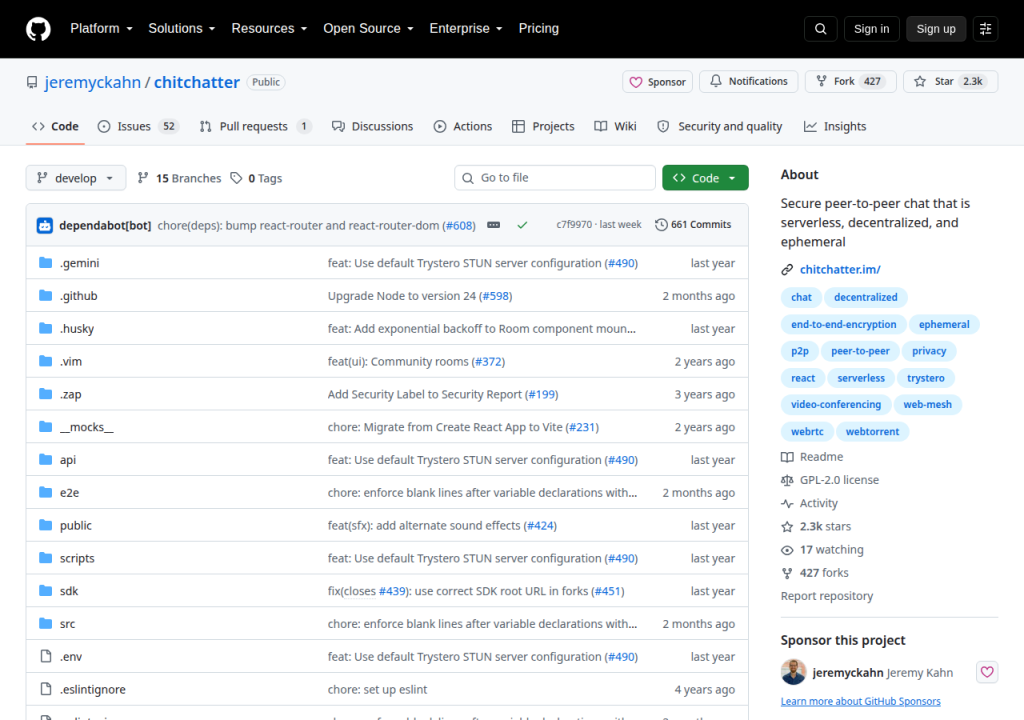Open the scripts folder name

click(77, 558)
